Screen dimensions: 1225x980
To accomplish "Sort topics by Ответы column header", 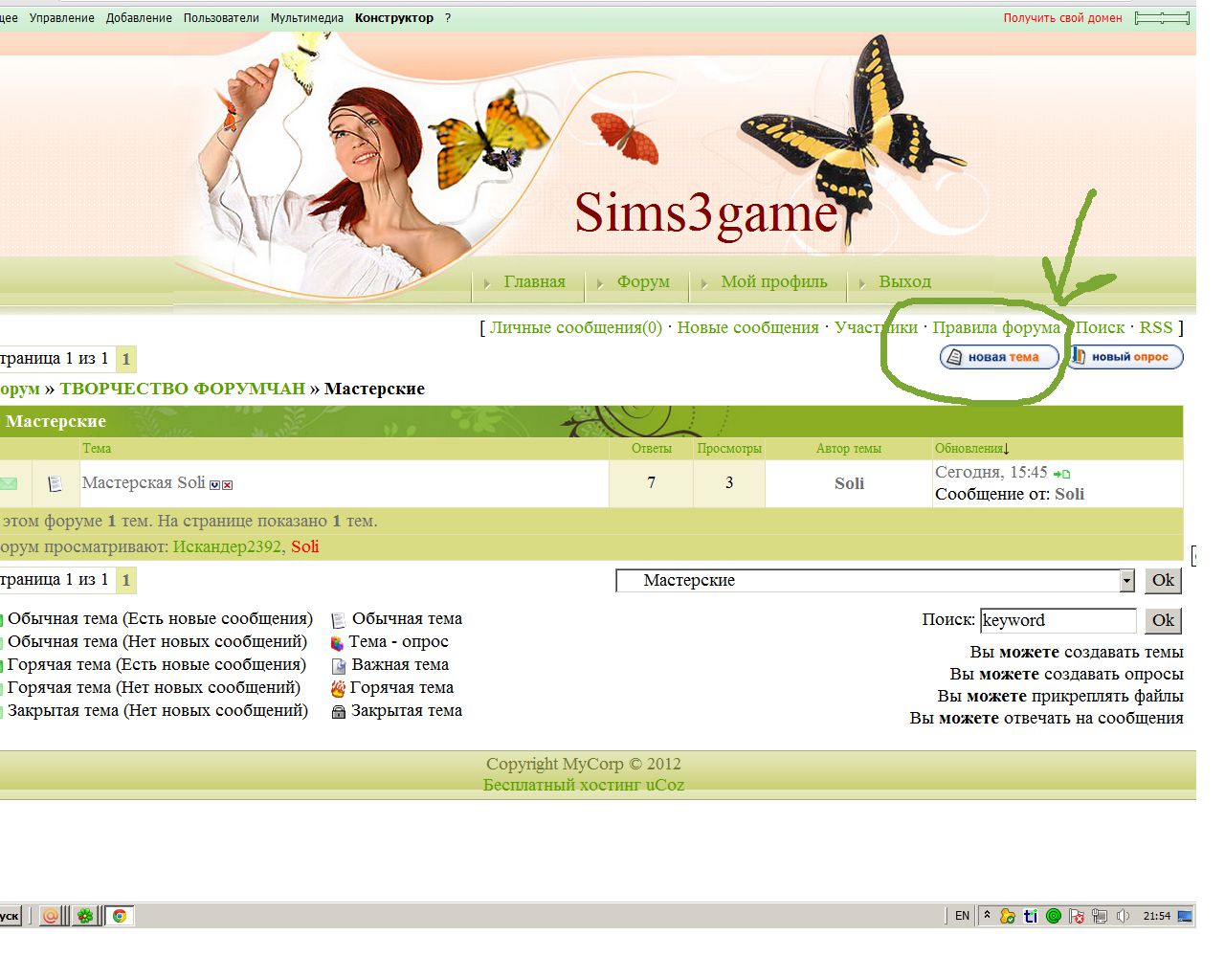I will (x=652, y=448).
